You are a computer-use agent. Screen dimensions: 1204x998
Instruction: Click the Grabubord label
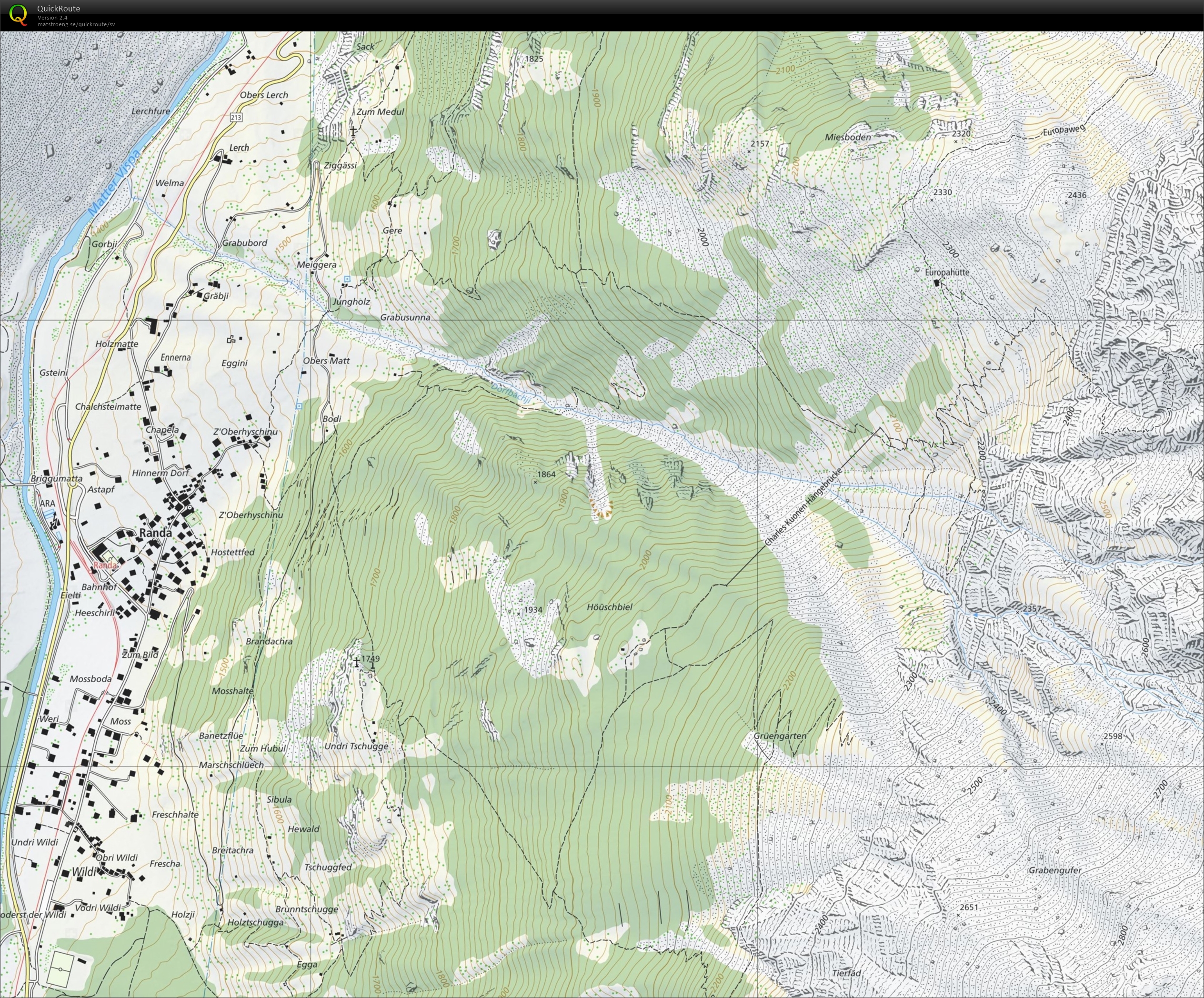tap(244, 242)
